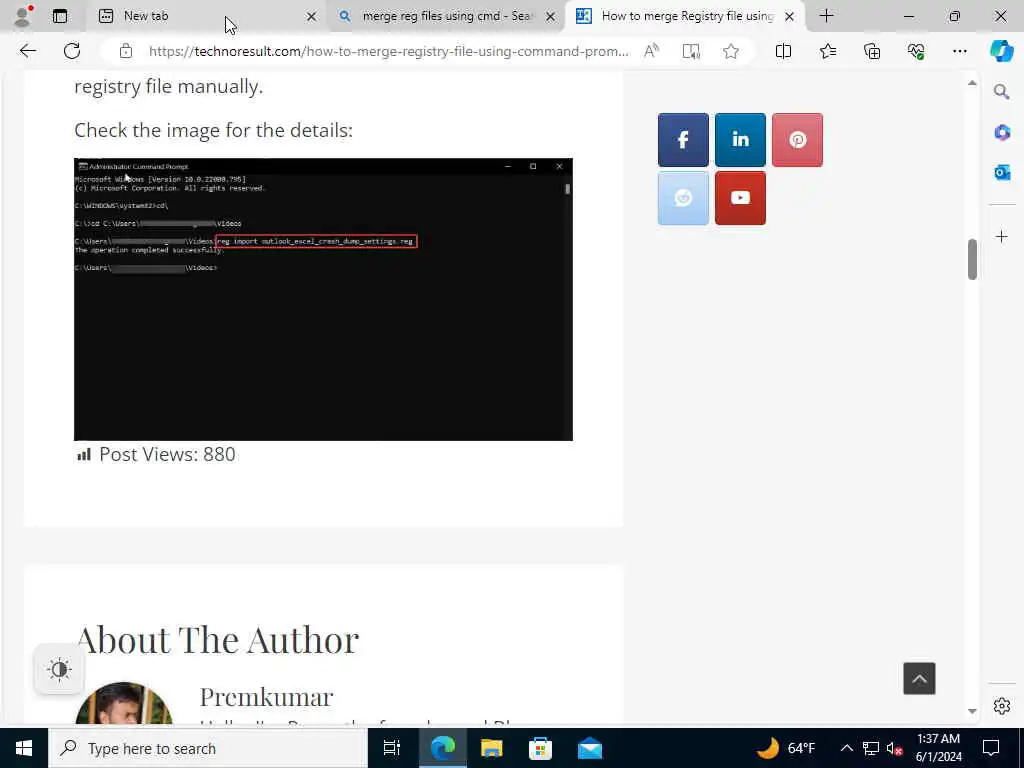Screen dimensions: 1024x768
Task: Share the post on Reddit
Action: click(683, 198)
